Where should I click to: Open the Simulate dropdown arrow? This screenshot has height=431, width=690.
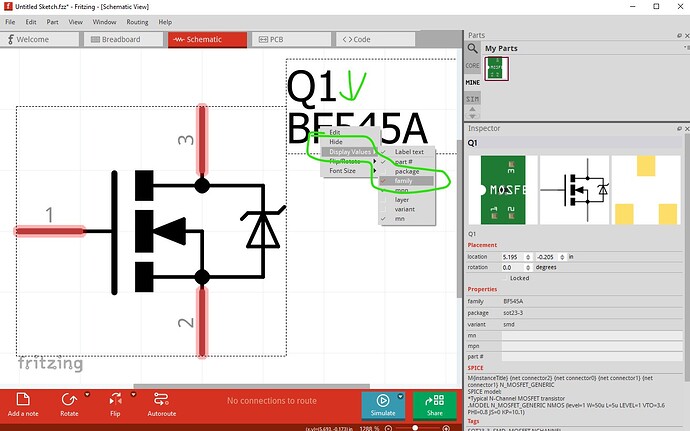pyautogui.click(x=400, y=396)
